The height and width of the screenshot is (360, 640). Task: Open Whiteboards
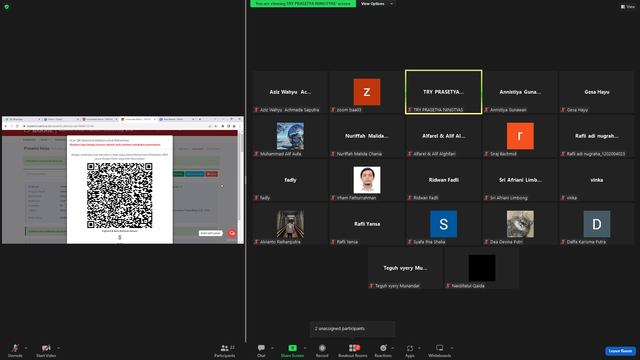(x=440, y=350)
